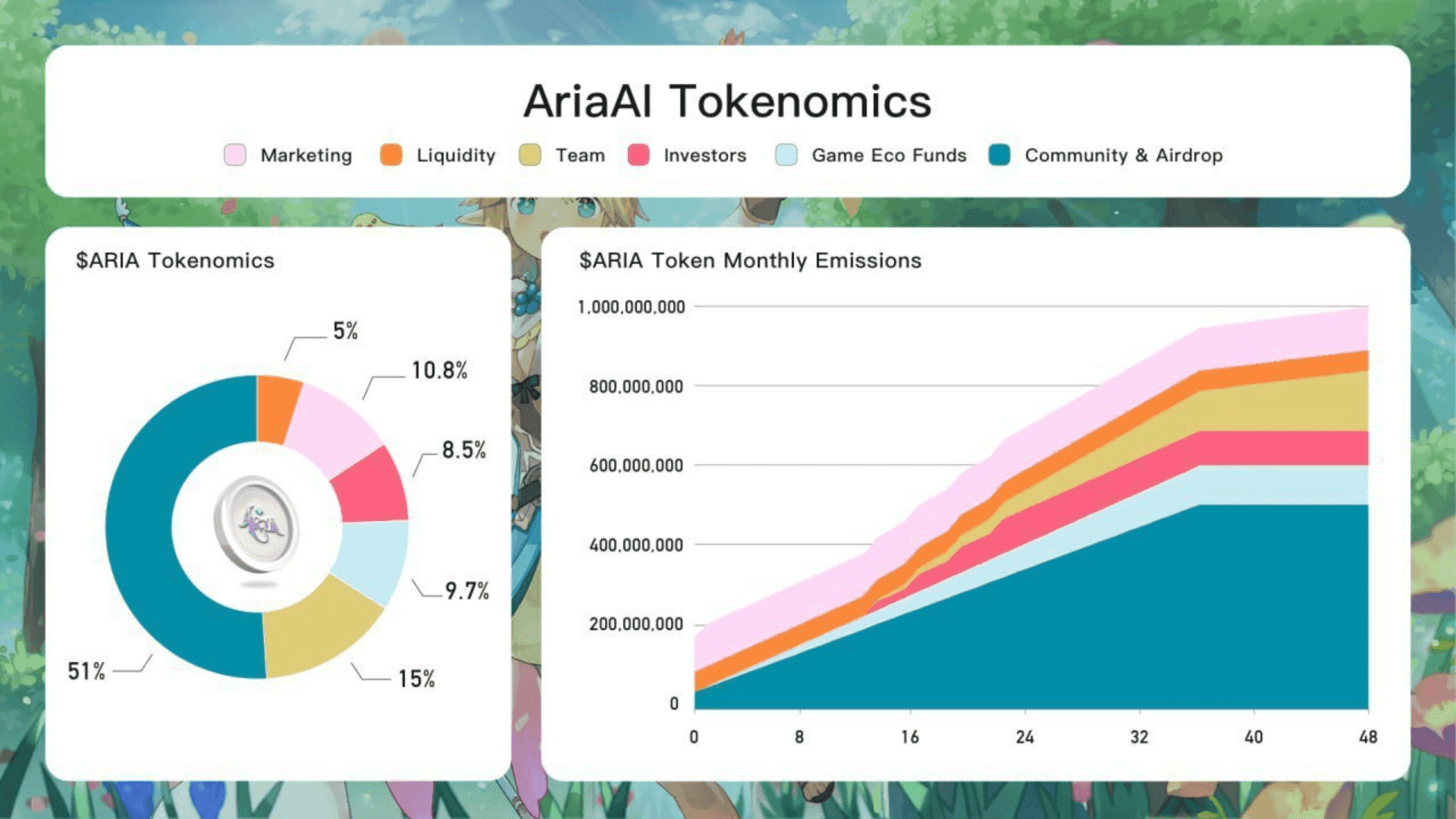Select the $ARIA Tokenomics panel header
This screenshot has height=819, width=1456.
click(x=174, y=261)
